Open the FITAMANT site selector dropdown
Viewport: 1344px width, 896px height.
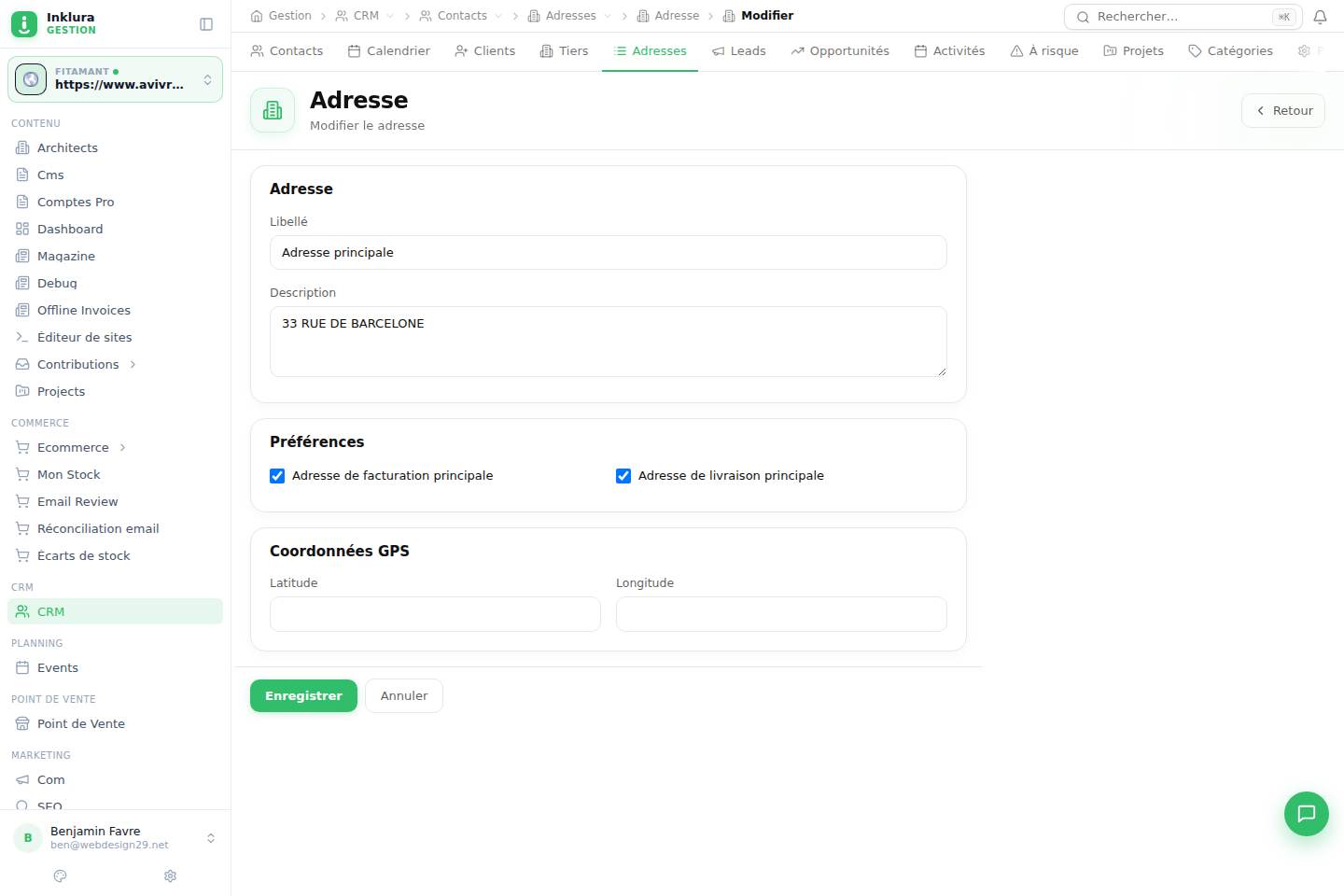tap(115, 79)
